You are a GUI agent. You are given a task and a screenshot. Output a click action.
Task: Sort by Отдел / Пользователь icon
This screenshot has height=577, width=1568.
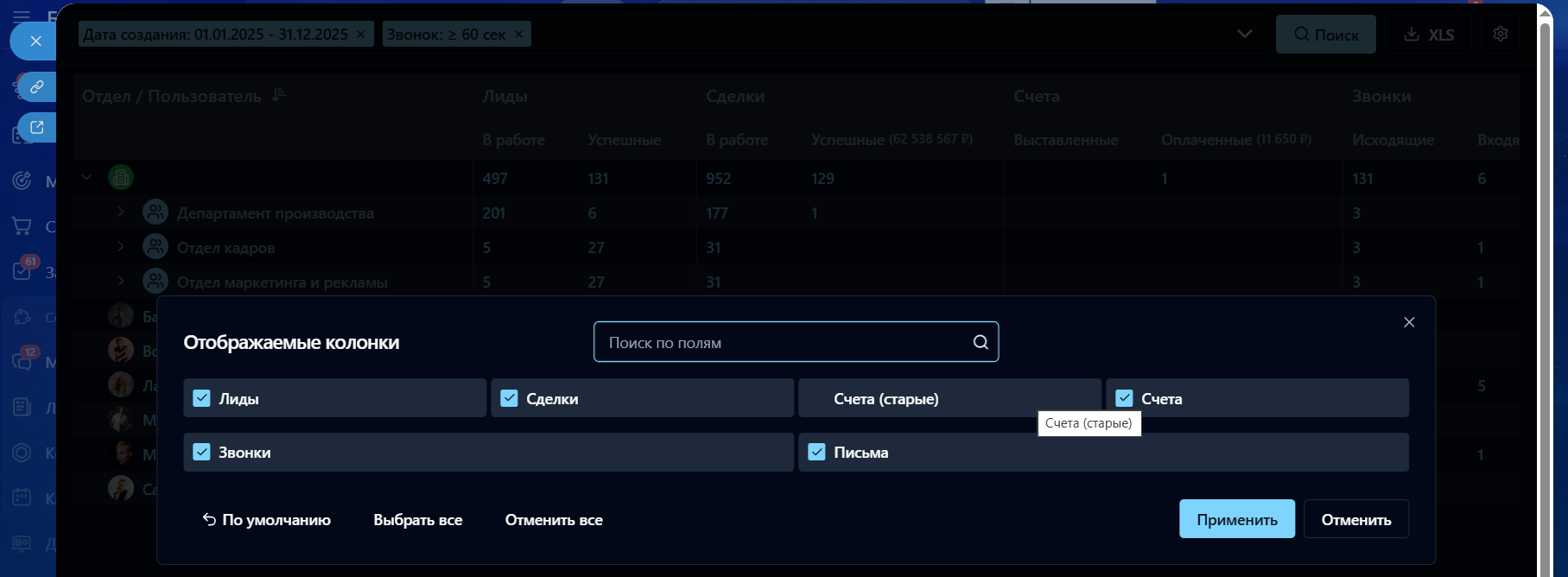(278, 95)
